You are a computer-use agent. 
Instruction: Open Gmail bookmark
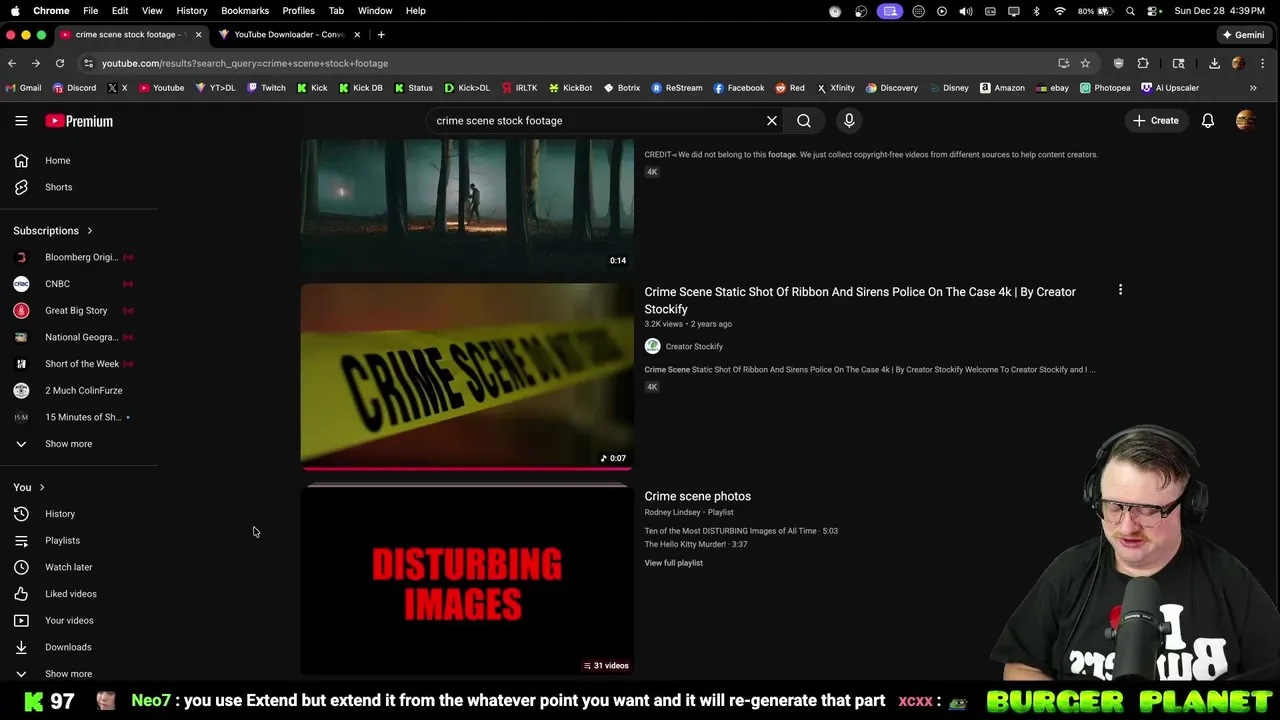23,88
